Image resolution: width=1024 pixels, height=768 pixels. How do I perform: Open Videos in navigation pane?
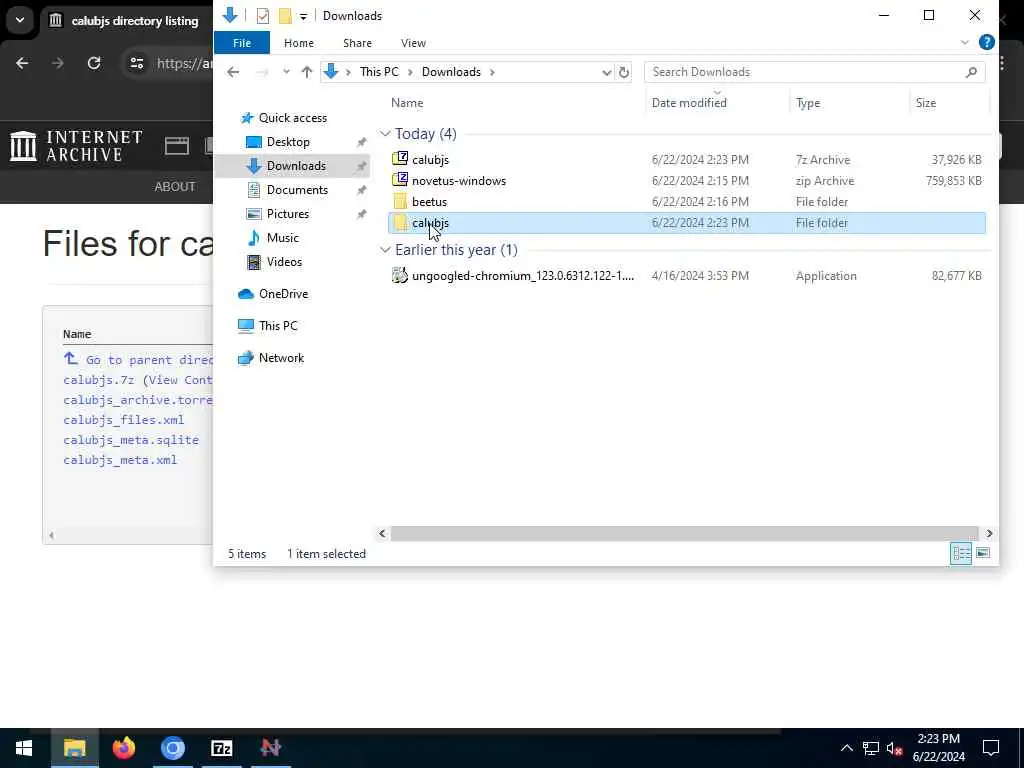[x=284, y=262]
